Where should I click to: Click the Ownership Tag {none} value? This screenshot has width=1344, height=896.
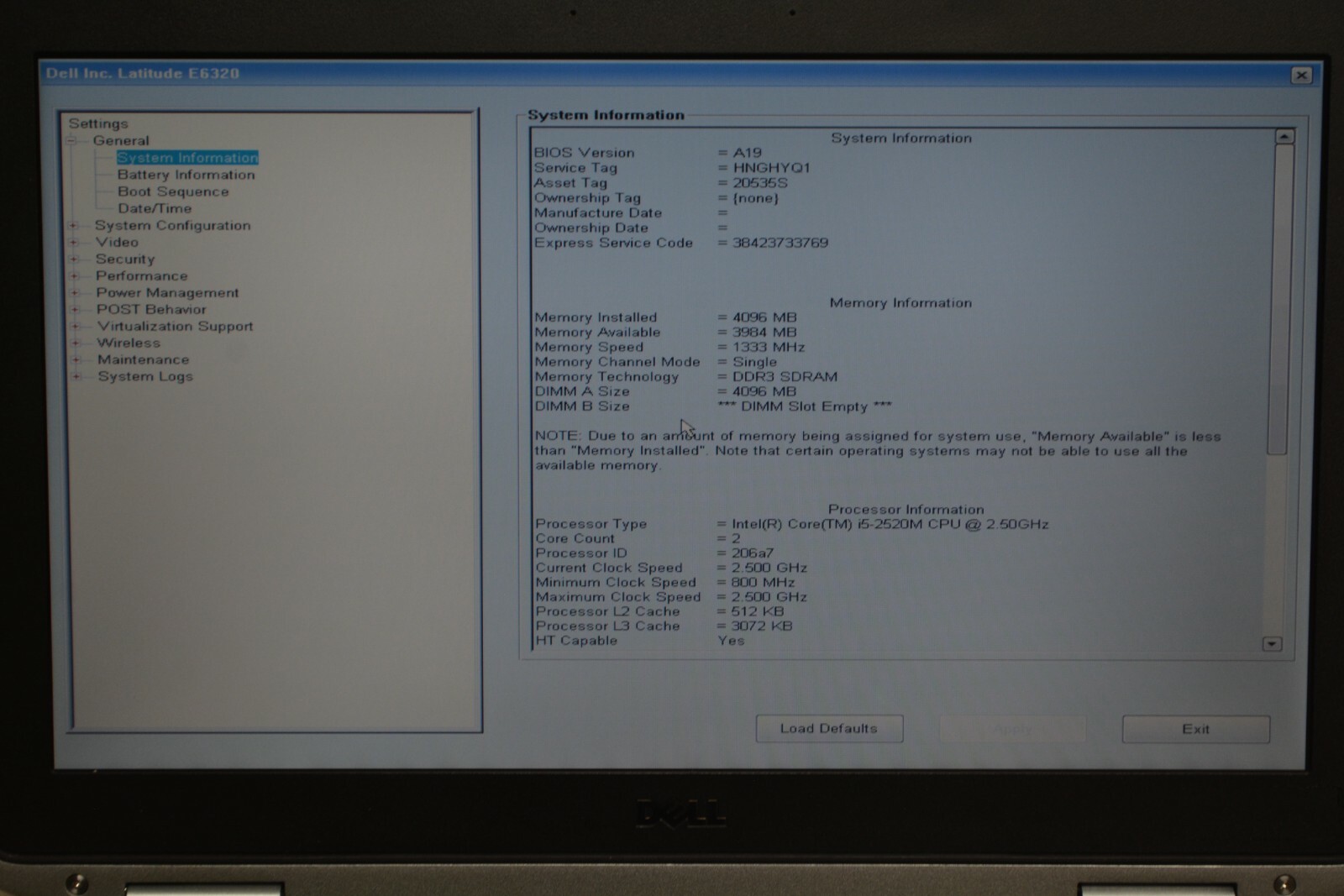pos(755,198)
